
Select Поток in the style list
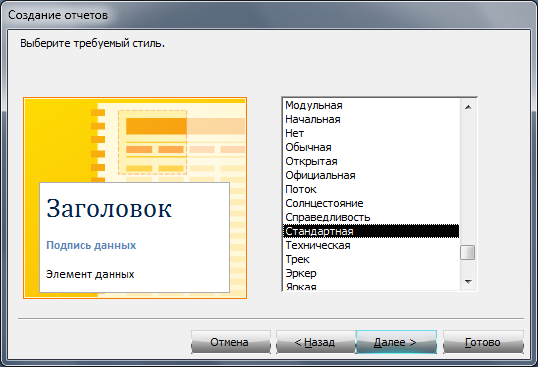tap(371, 189)
